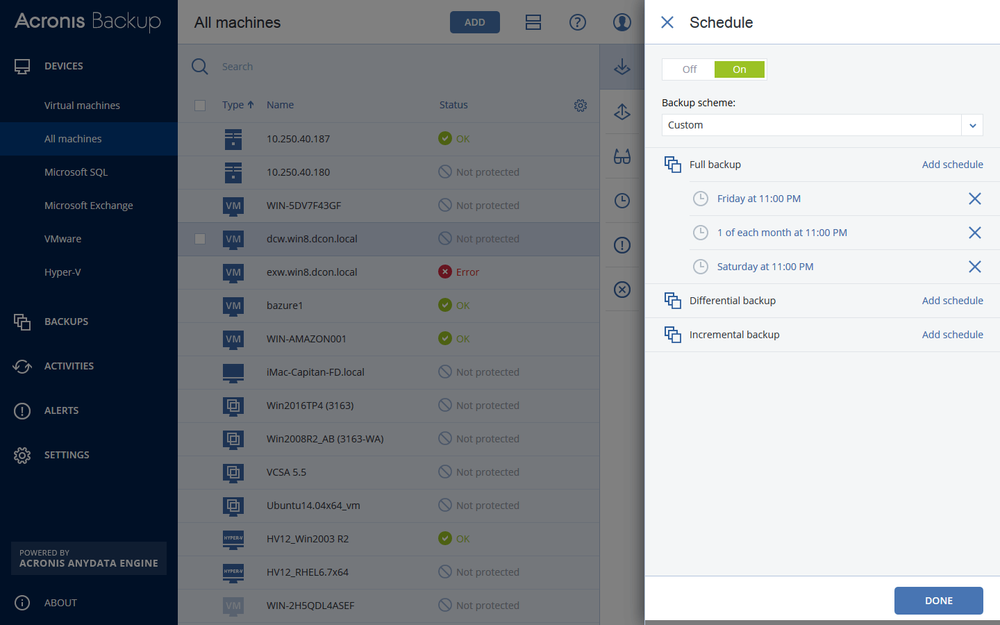Open the user account icon
The image size is (1000, 625).
pos(622,22)
